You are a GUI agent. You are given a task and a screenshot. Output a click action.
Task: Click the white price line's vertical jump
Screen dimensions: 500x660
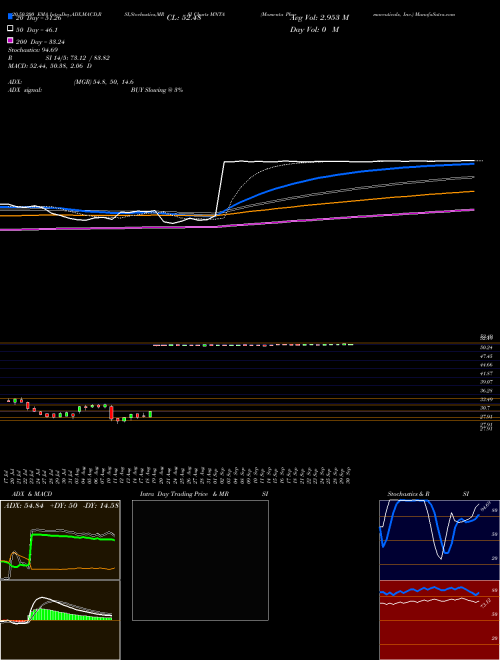pyautogui.click(x=220, y=188)
